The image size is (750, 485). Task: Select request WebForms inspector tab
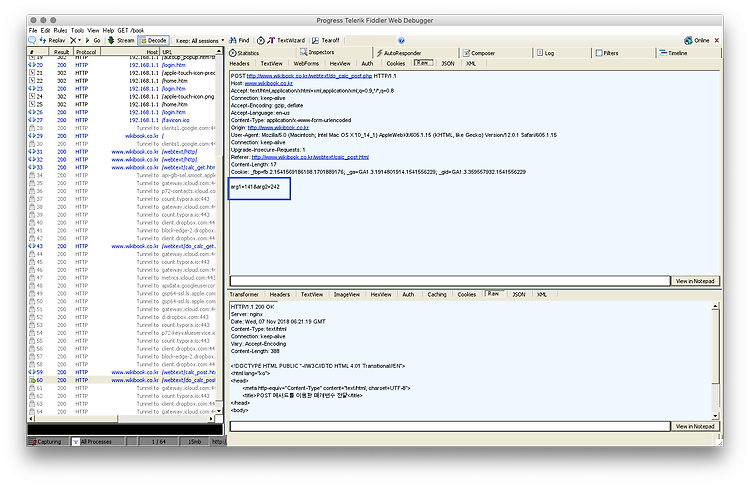point(306,64)
